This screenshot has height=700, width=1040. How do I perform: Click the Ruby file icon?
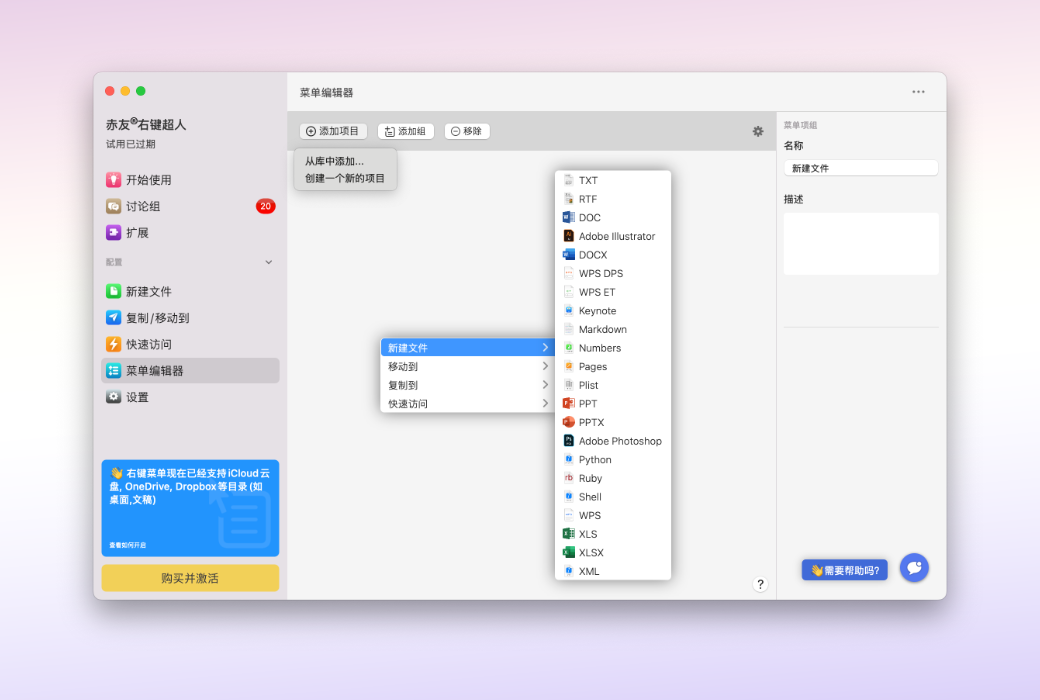pyautogui.click(x=568, y=478)
